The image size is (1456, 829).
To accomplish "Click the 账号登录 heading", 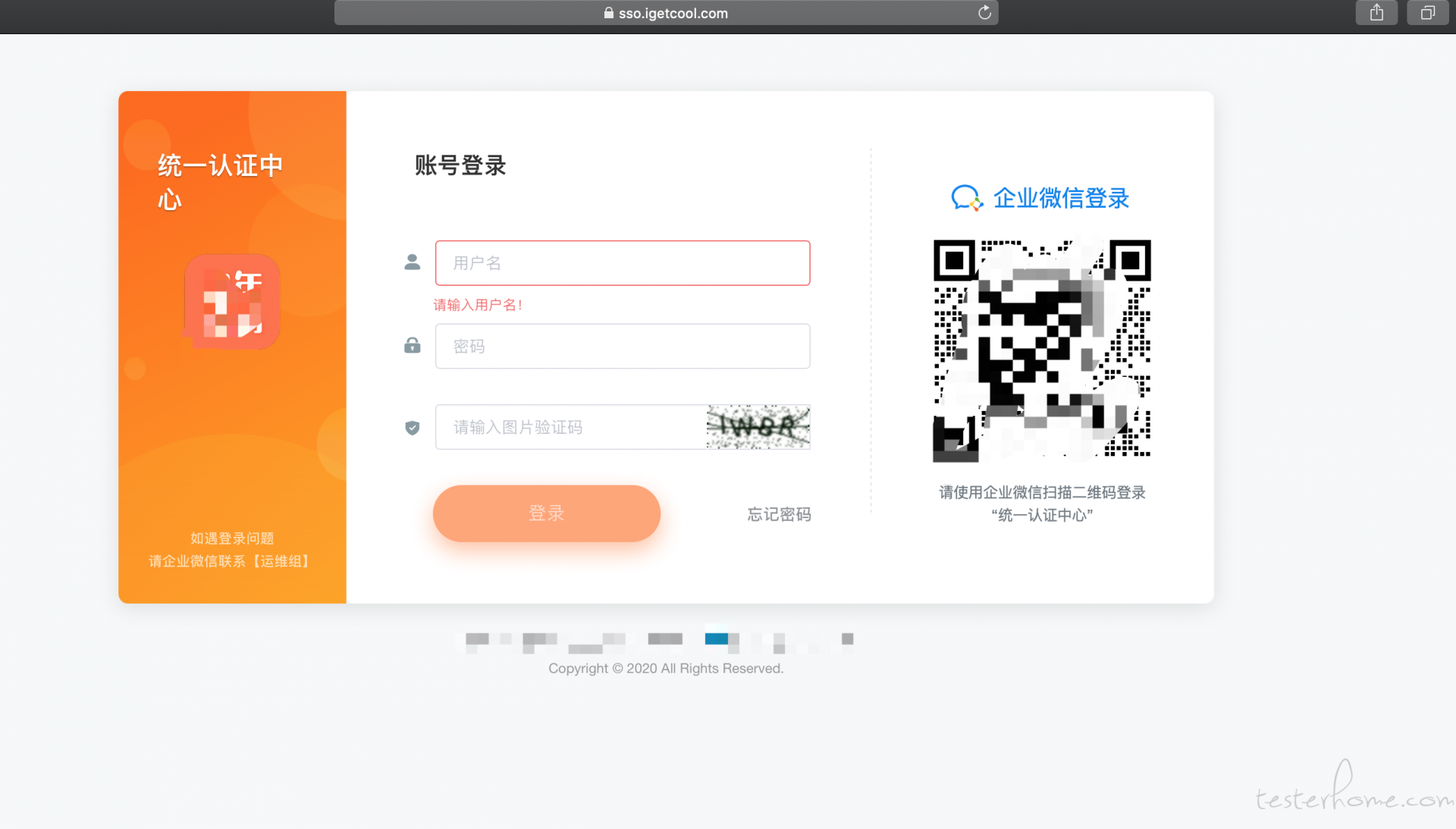I will (460, 165).
